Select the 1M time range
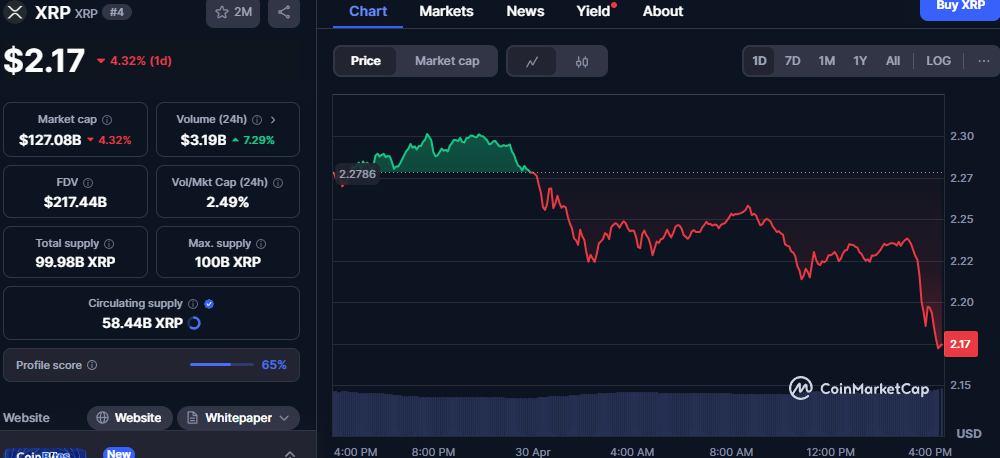This screenshot has width=1000, height=458. (827, 61)
